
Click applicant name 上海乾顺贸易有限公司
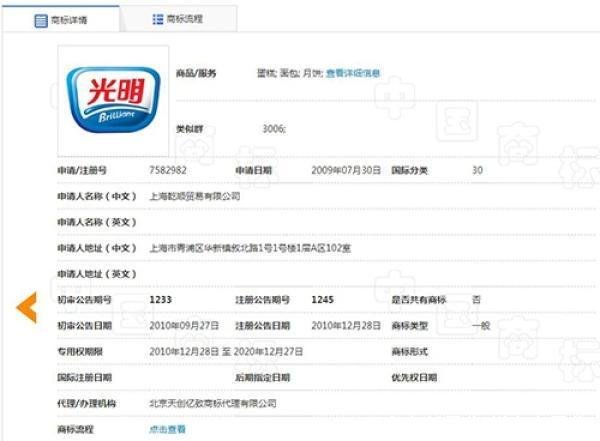[195, 196]
